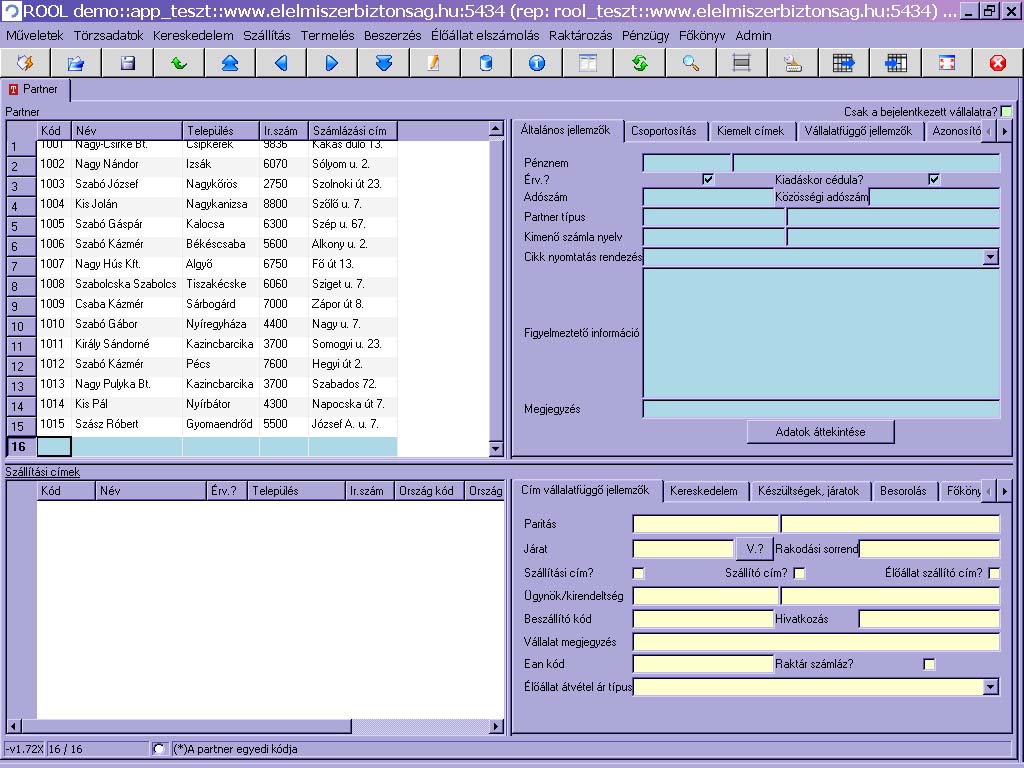Open the Törzsadatok menu
1024x768 pixels.
(x=108, y=36)
